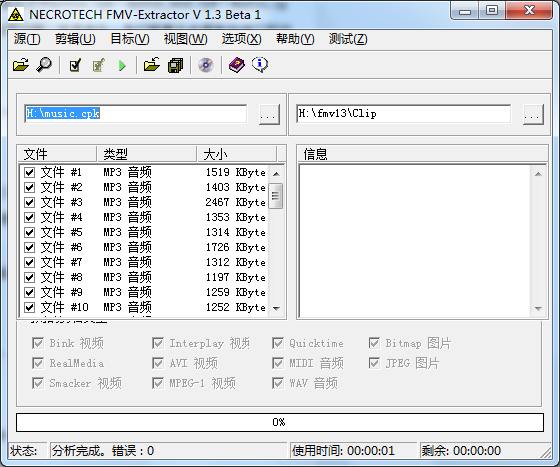The width and height of the screenshot is (560, 467).
Task: Click the 0% progress bar
Action: click(280, 422)
